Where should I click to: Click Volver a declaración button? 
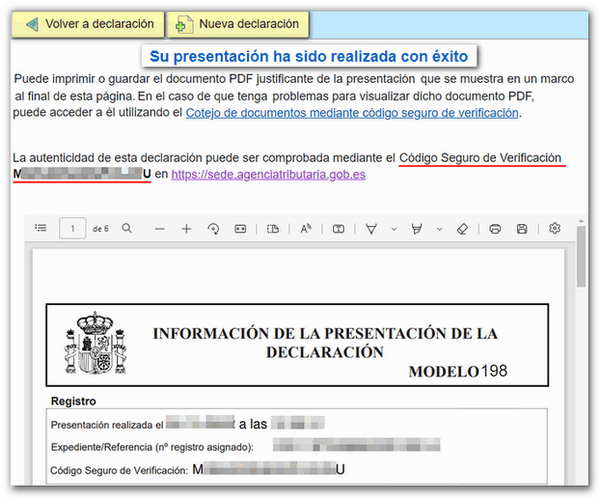[88, 23]
